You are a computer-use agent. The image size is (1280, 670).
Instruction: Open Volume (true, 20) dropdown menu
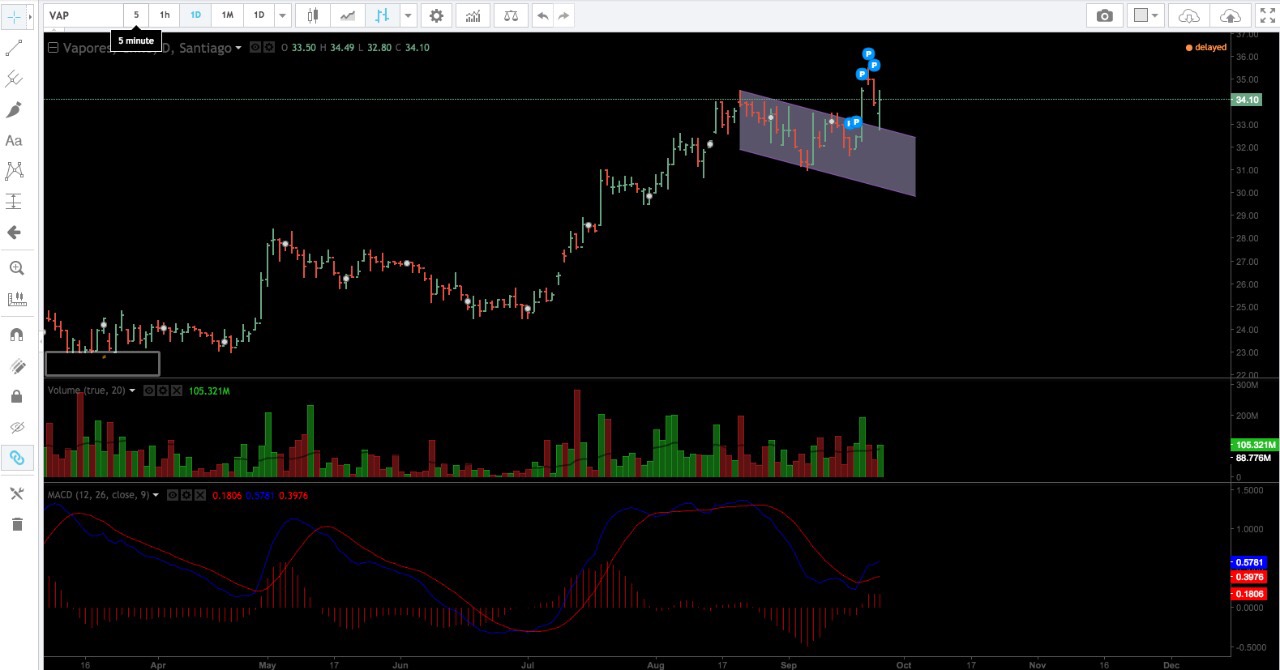[x=131, y=390]
